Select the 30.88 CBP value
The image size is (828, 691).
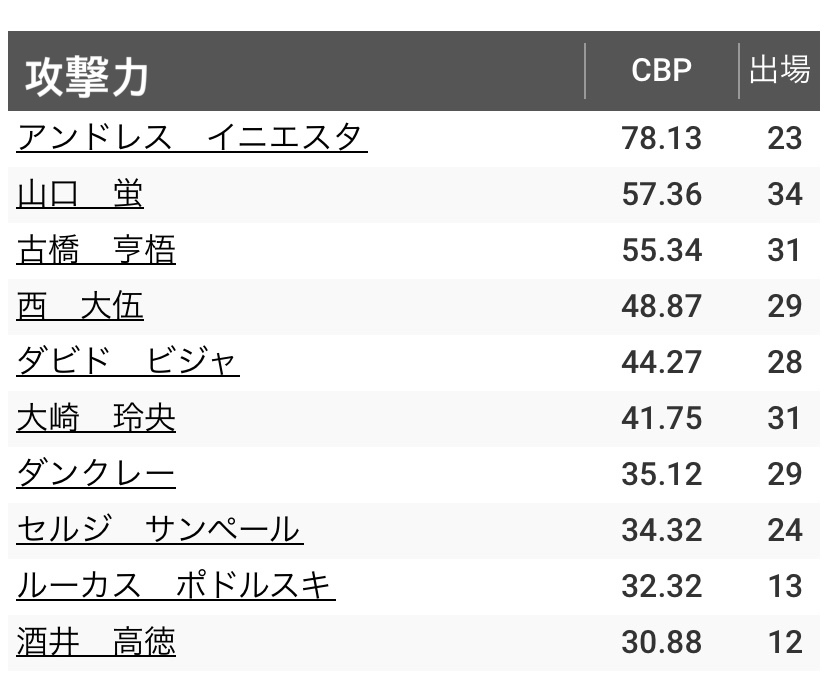click(x=661, y=641)
